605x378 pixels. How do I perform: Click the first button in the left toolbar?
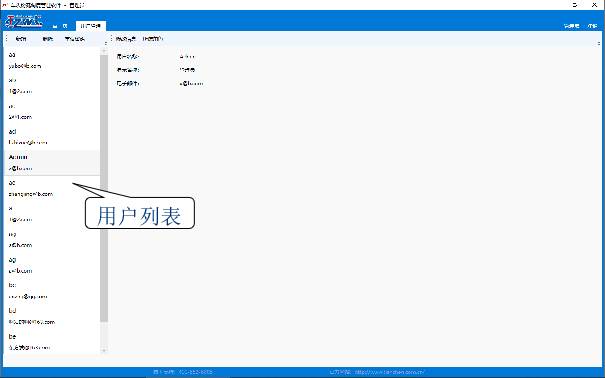tap(21, 39)
